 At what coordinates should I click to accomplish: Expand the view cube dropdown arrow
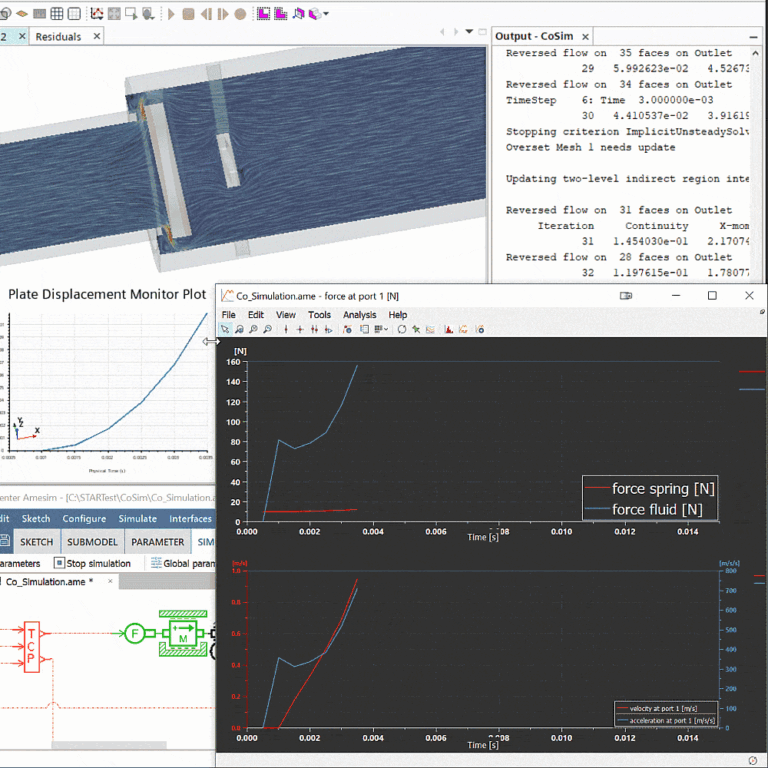326,14
